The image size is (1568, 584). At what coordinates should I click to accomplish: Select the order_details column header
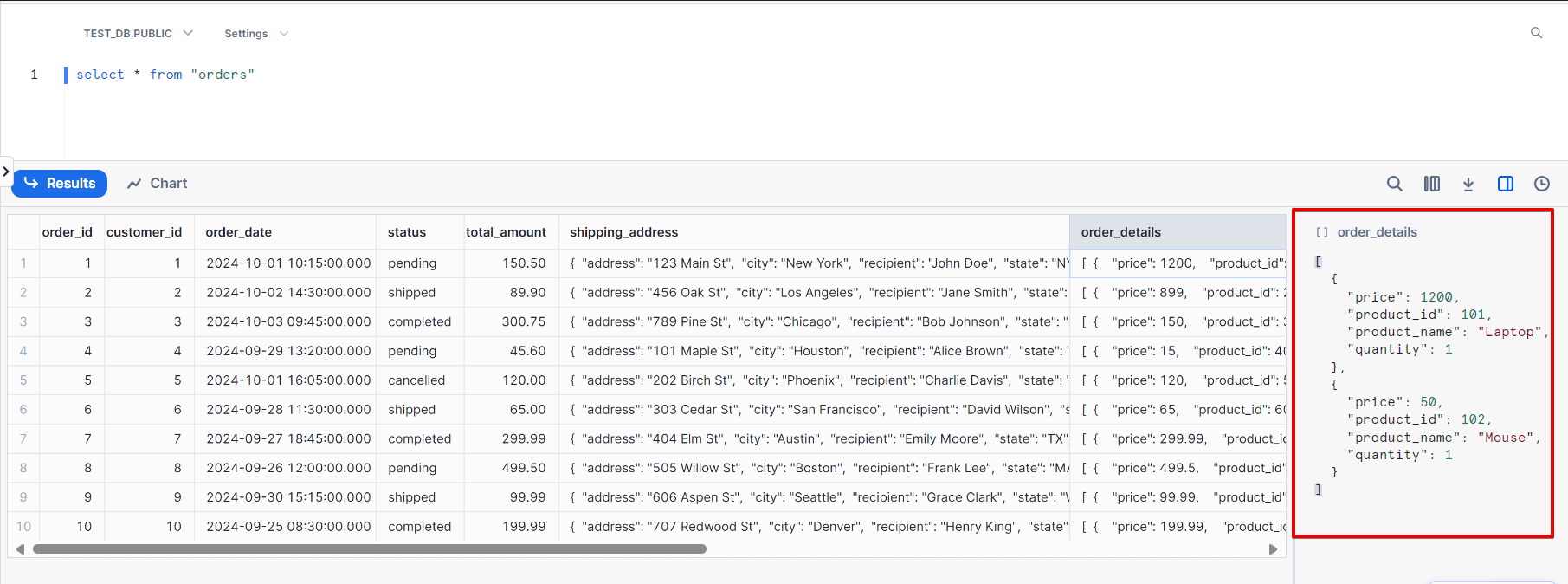tap(1120, 232)
